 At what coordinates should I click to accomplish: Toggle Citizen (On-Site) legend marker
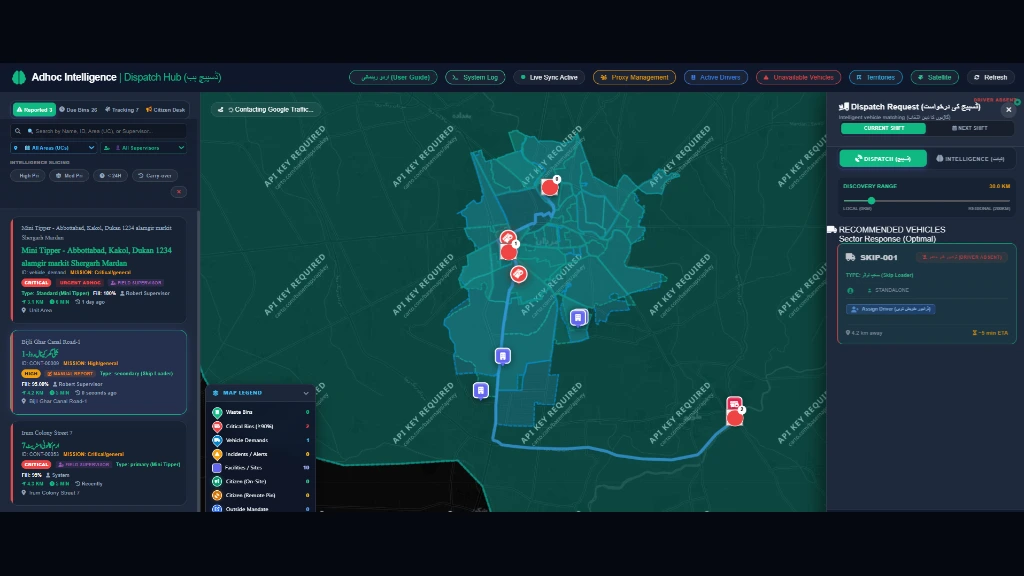click(217, 481)
